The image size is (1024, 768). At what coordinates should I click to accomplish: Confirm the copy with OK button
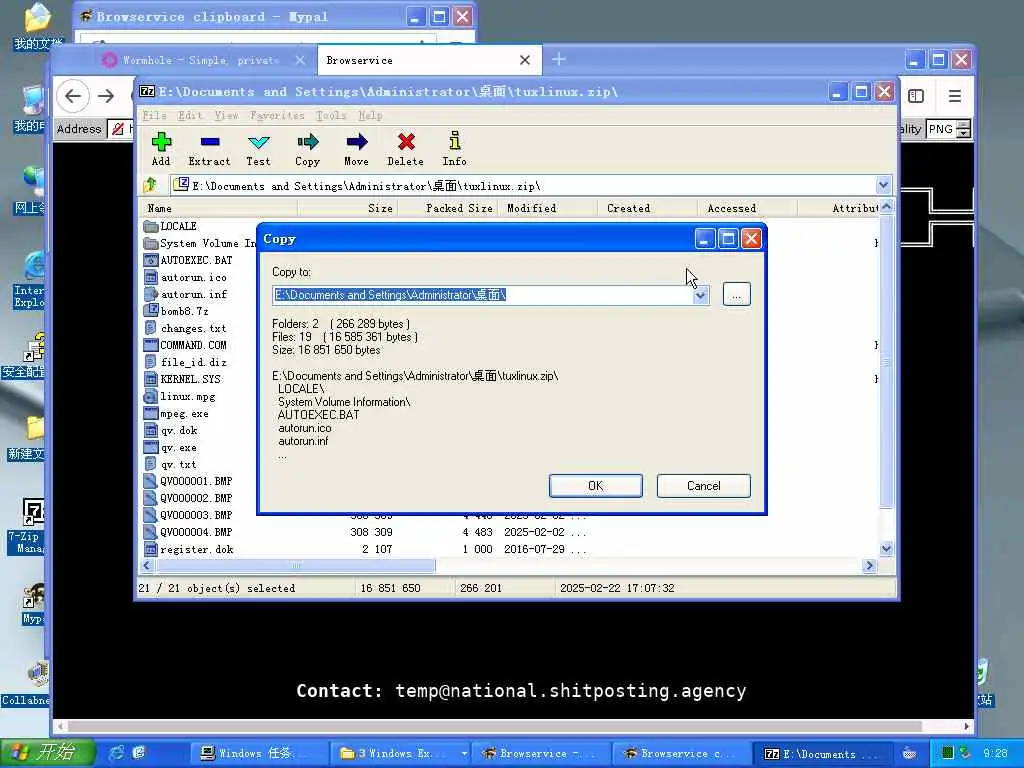(x=596, y=486)
